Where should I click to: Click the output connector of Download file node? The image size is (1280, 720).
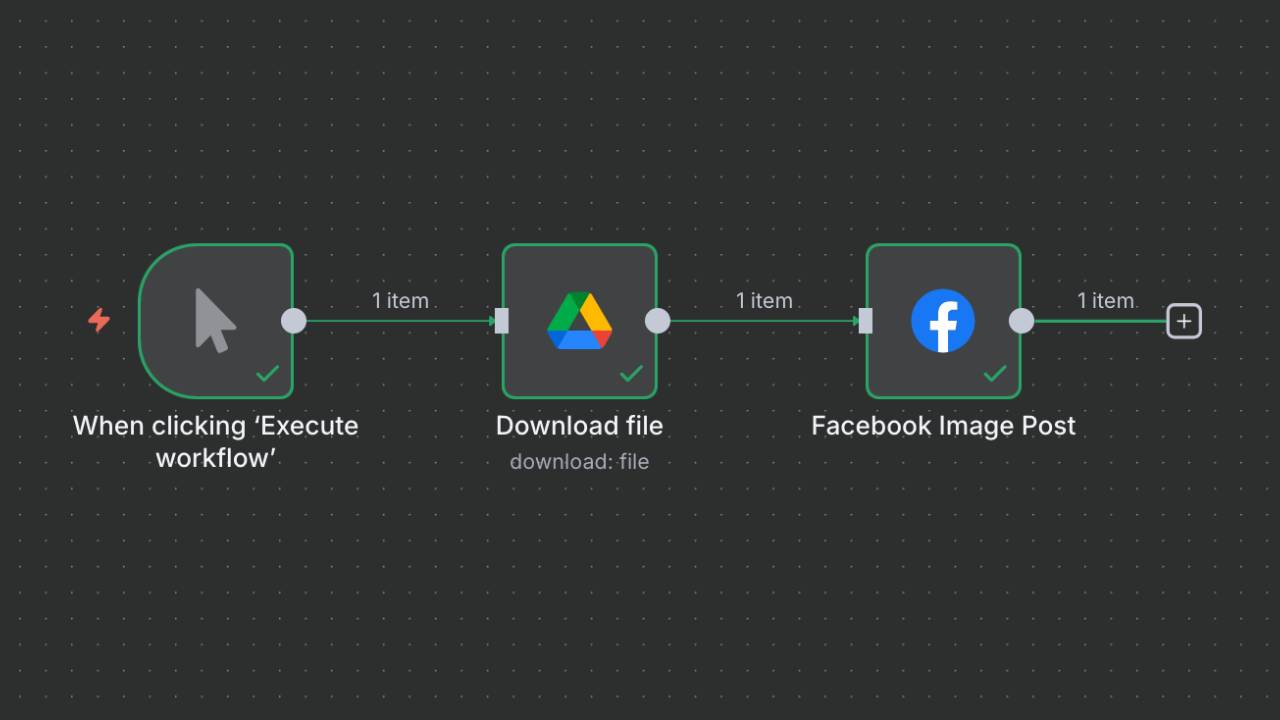click(658, 321)
